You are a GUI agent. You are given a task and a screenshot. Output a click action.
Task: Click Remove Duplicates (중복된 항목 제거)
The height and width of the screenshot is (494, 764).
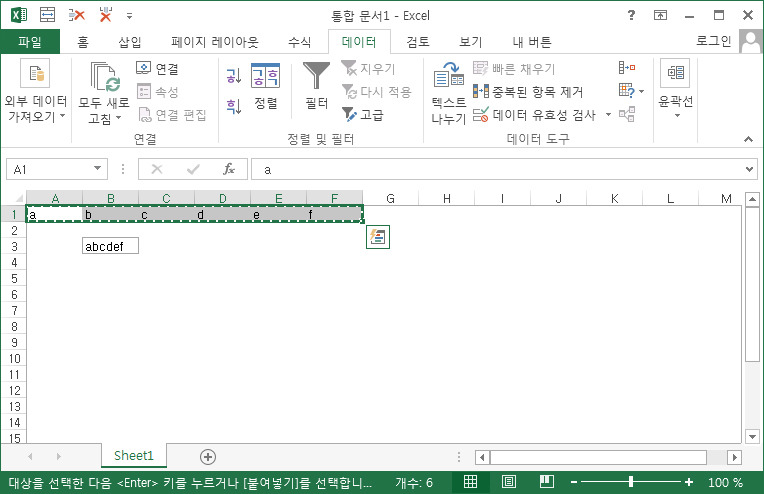(x=528, y=91)
